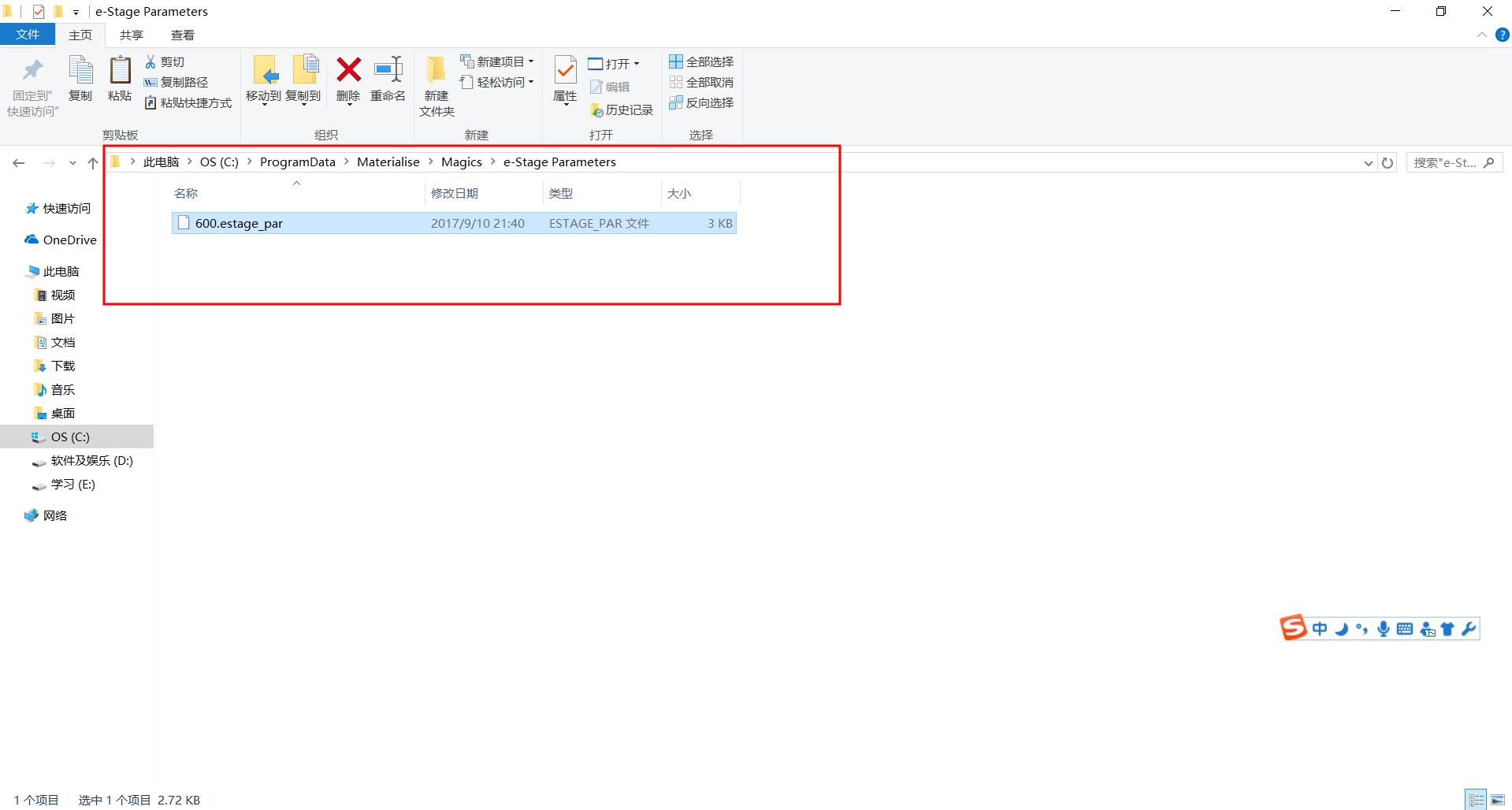
Task: Select the 600.estage_par file
Action: pos(239,223)
